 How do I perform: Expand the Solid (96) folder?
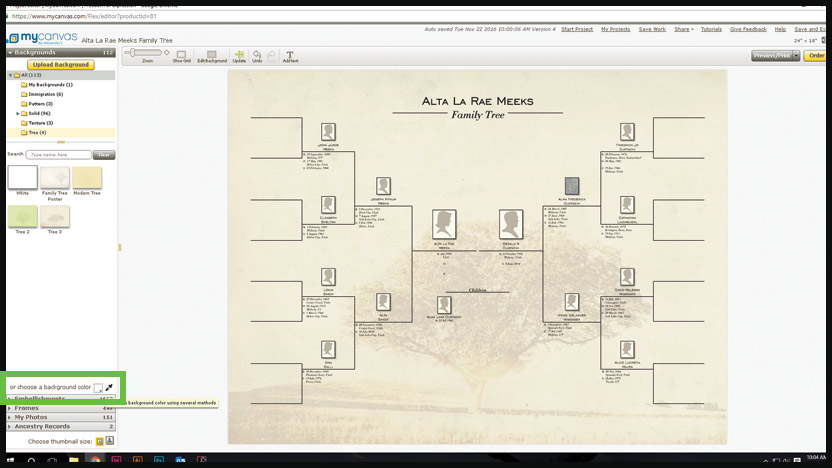[x=18, y=114]
